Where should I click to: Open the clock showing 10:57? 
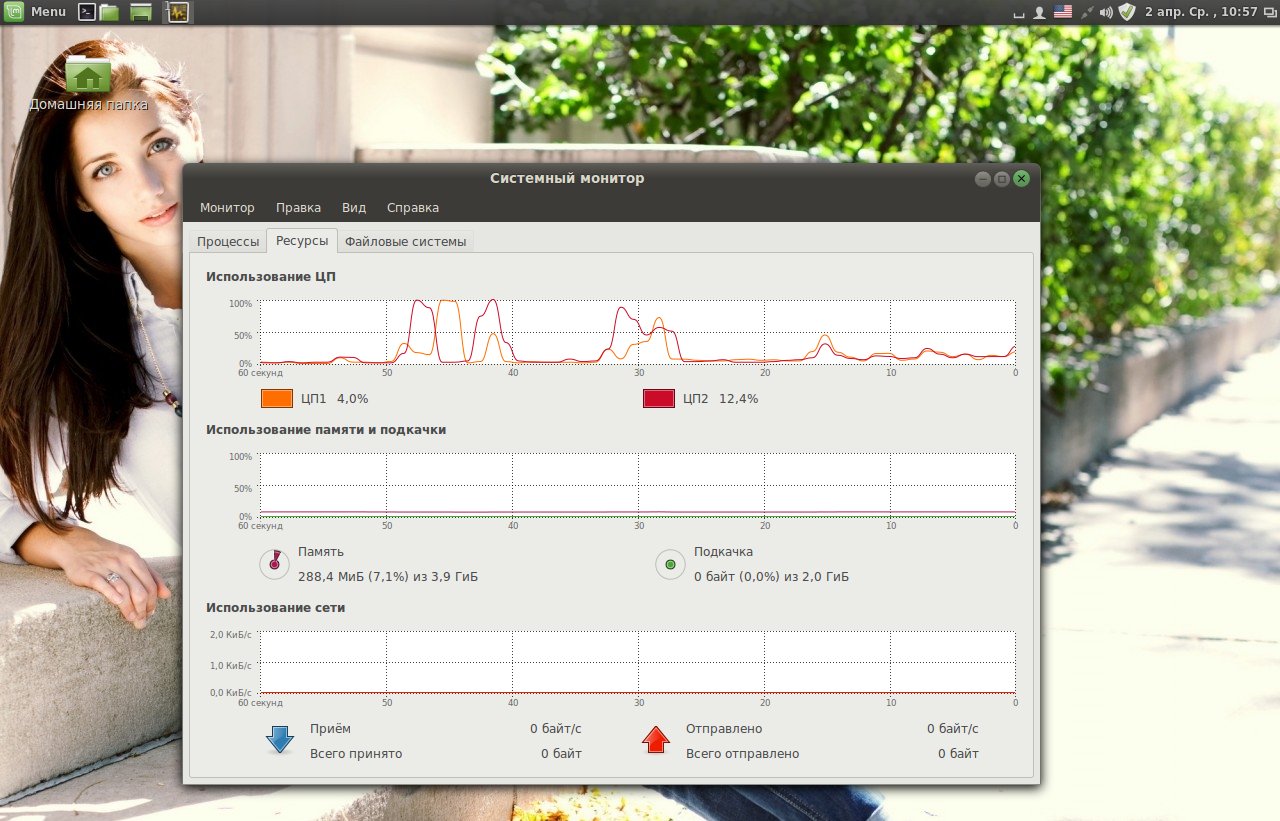1201,12
